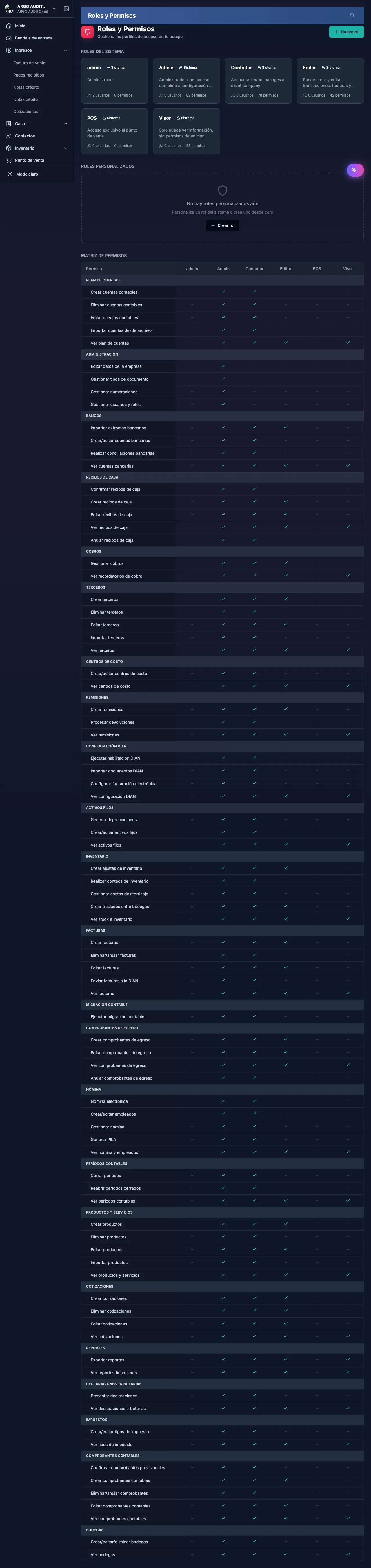Click the Crear rol button
The image size is (371, 1568).
pyautogui.click(x=222, y=226)
